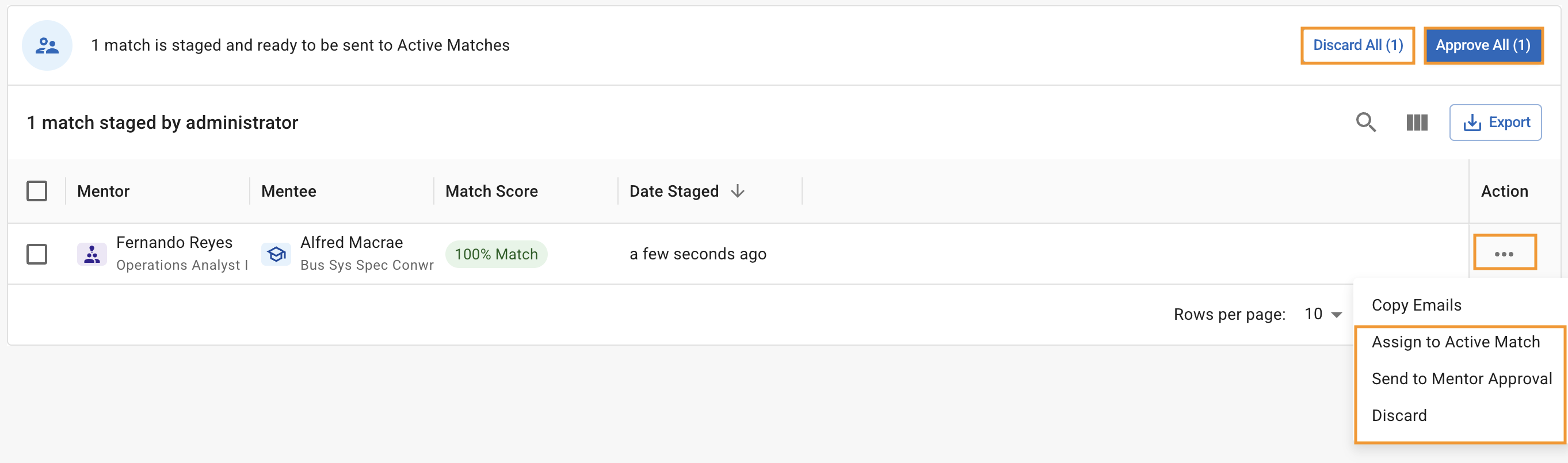This screenshot has width=1568, height=463.
Task: Select Copy Emails from the menu
Action: [1416, 305]
